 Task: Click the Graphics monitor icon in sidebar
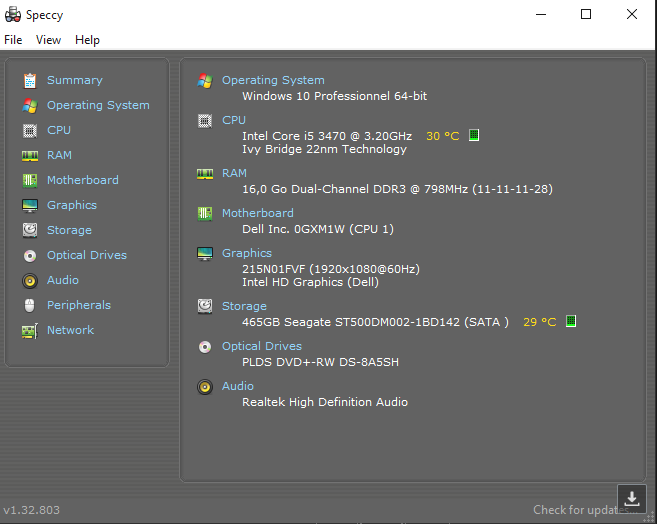pyautogui.click(x=29, y=205)
